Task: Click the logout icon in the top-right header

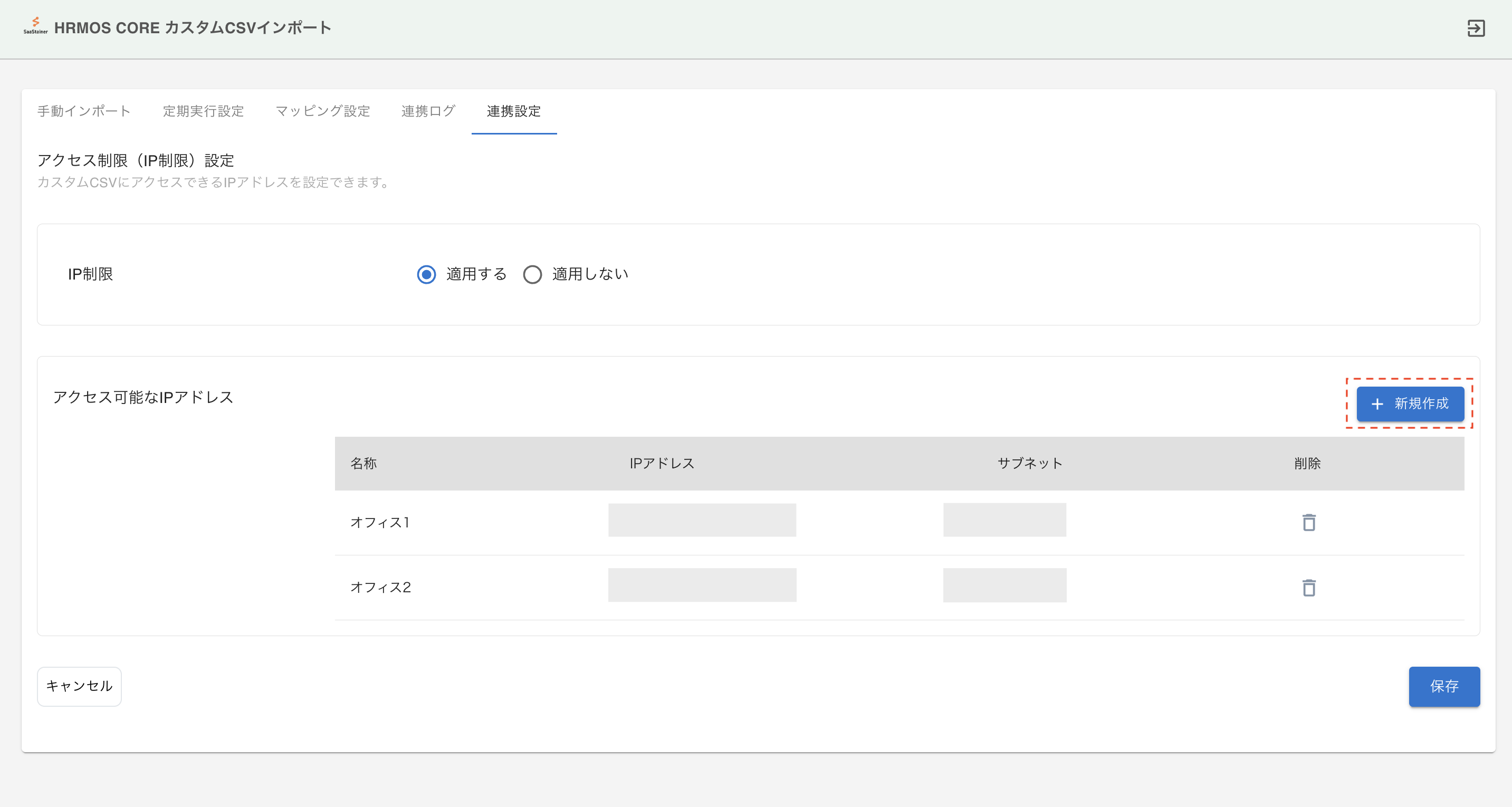Action: 1476,28
